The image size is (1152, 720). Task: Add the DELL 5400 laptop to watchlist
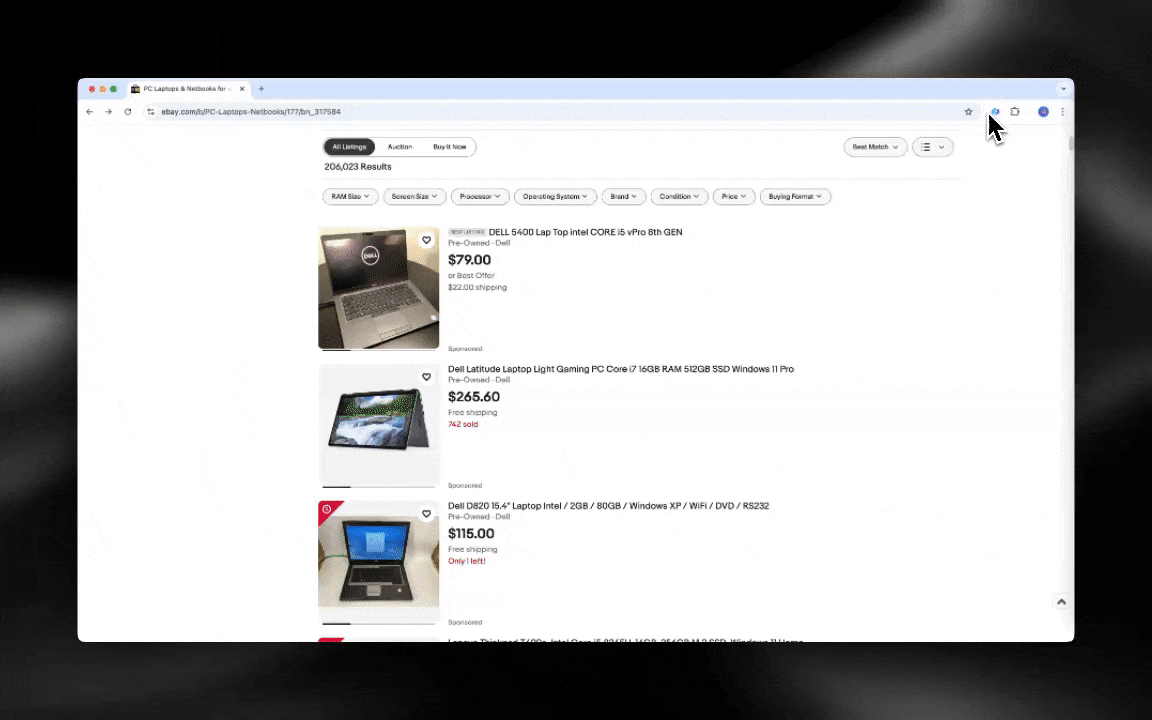426,240
